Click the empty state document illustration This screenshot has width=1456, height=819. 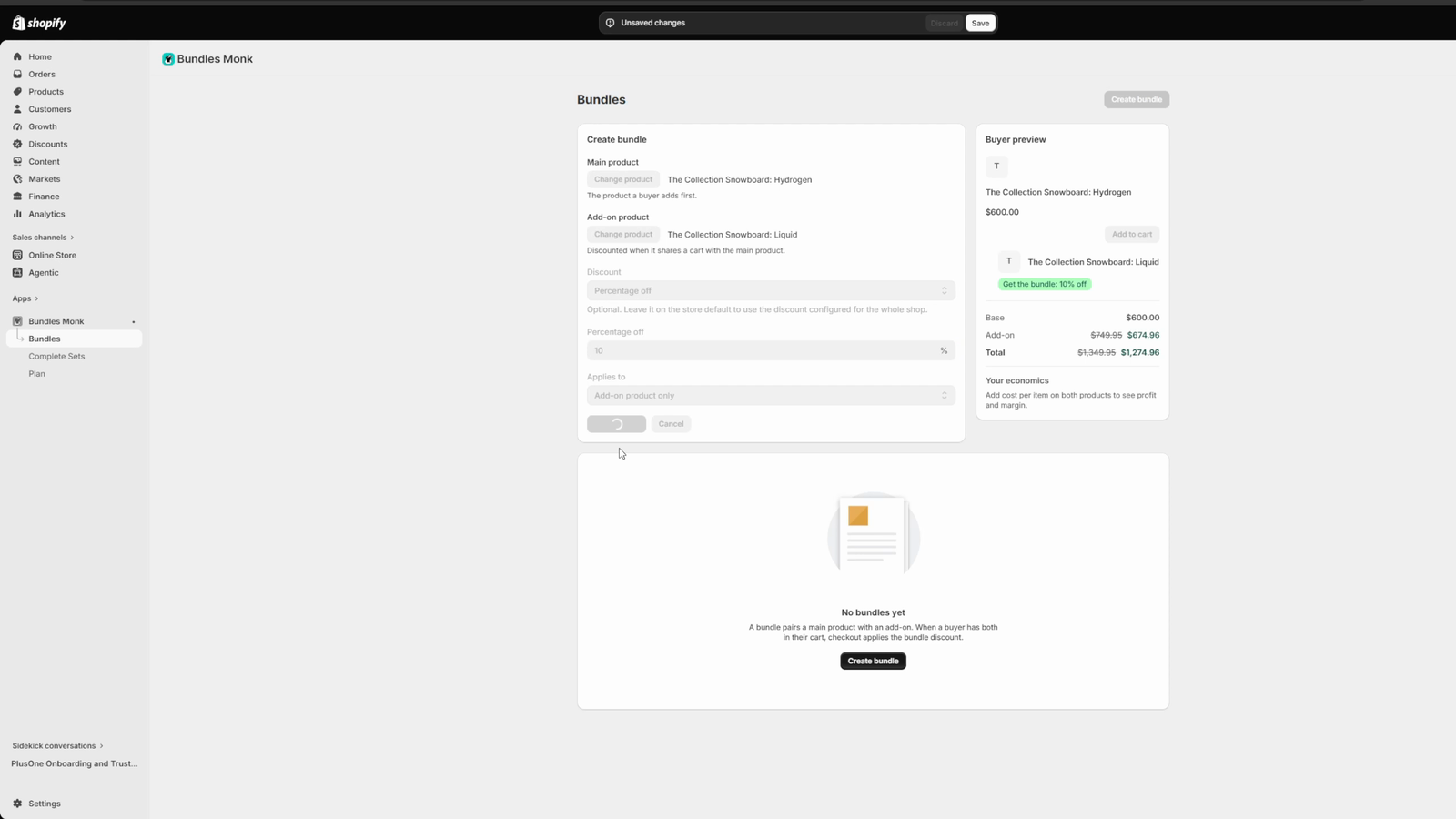873,535
